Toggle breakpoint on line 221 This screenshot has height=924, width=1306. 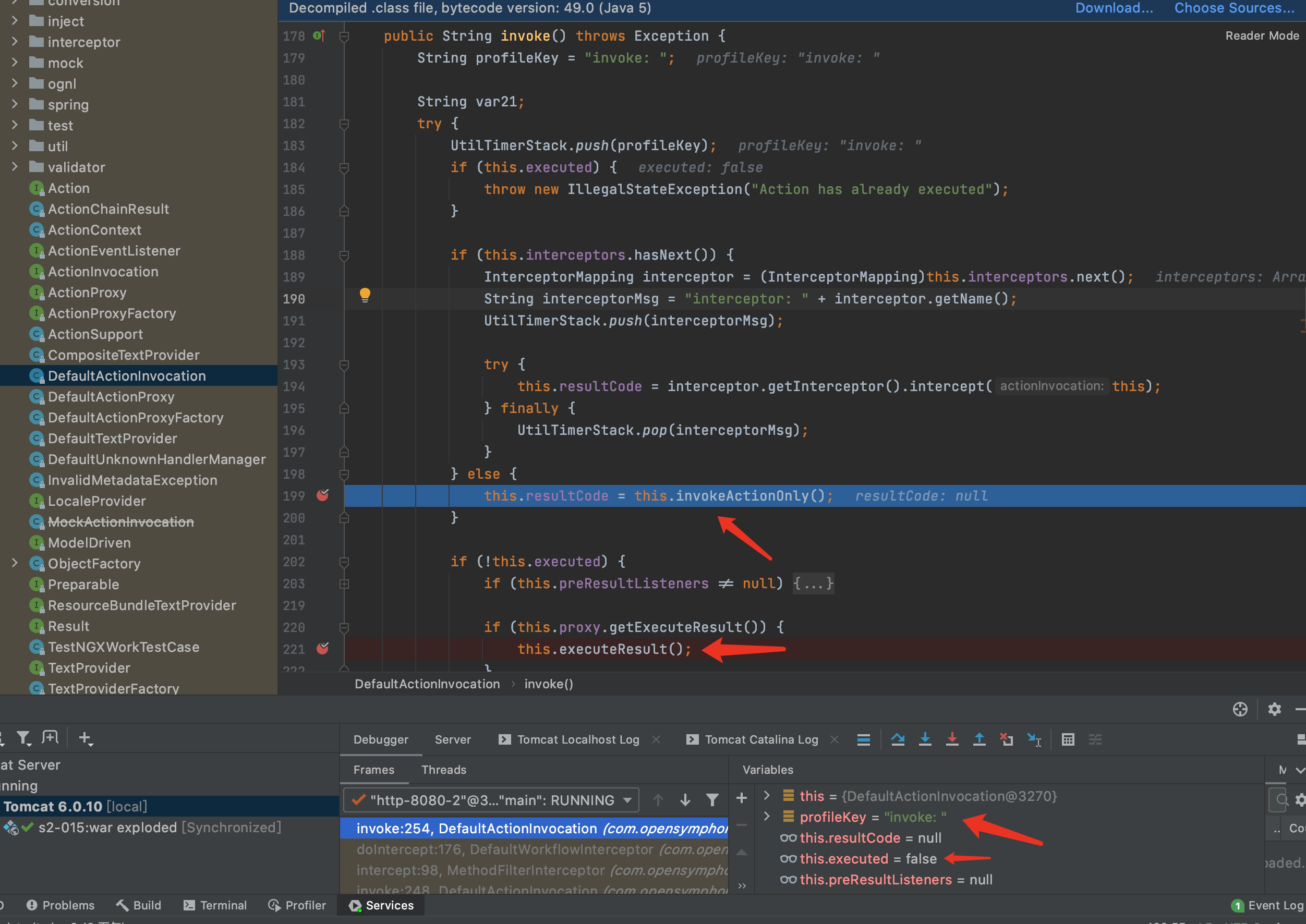(x=323, y=648)
